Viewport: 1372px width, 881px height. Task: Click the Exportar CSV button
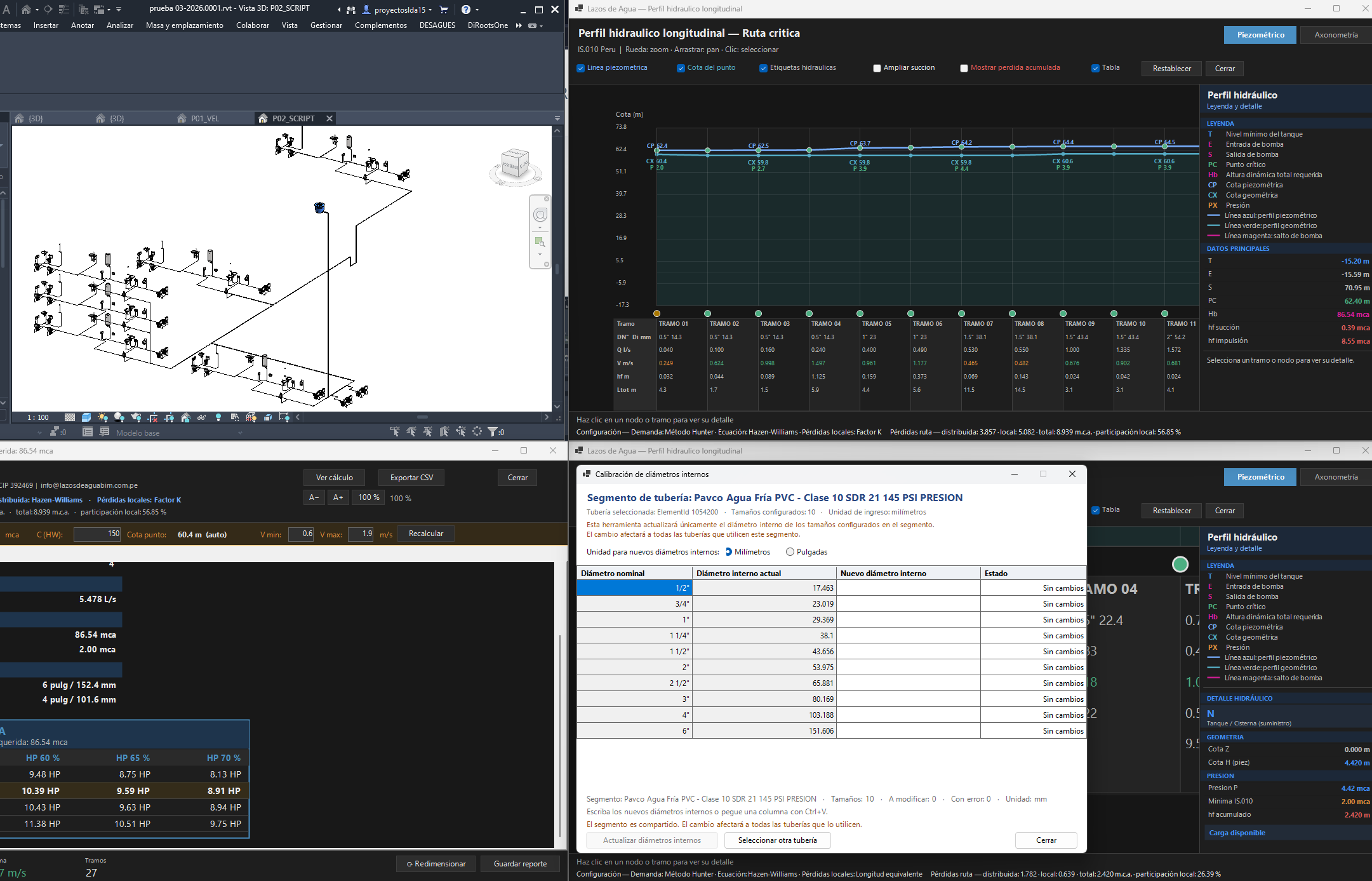411,478
